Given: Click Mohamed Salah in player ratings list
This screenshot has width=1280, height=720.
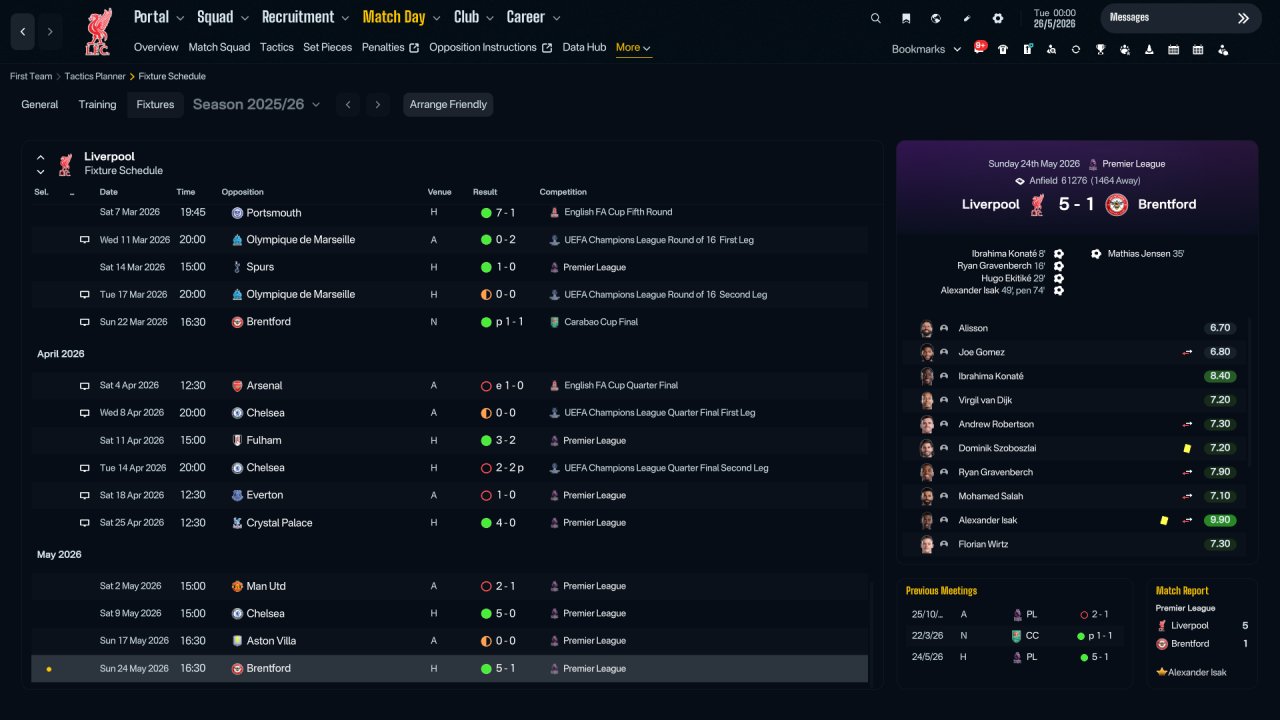Looking at the screenshot, I should (991, 496).
